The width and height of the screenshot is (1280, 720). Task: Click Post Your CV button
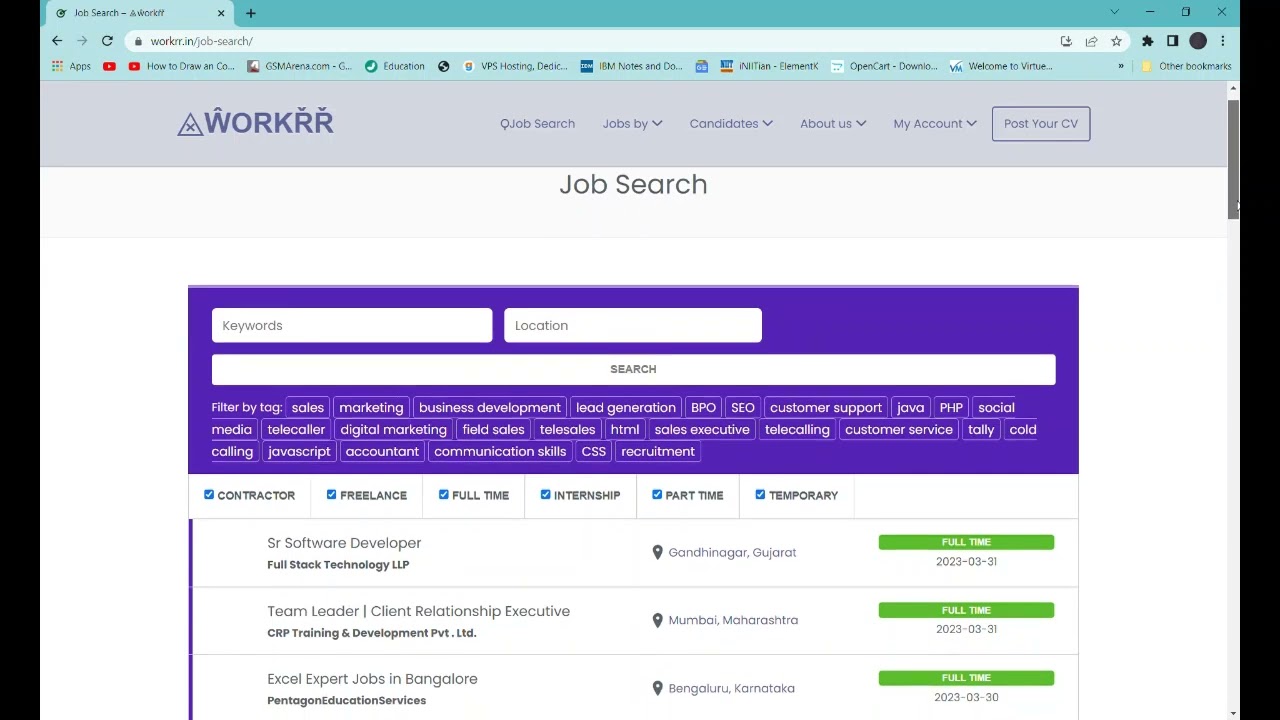tap(1041, 124)
